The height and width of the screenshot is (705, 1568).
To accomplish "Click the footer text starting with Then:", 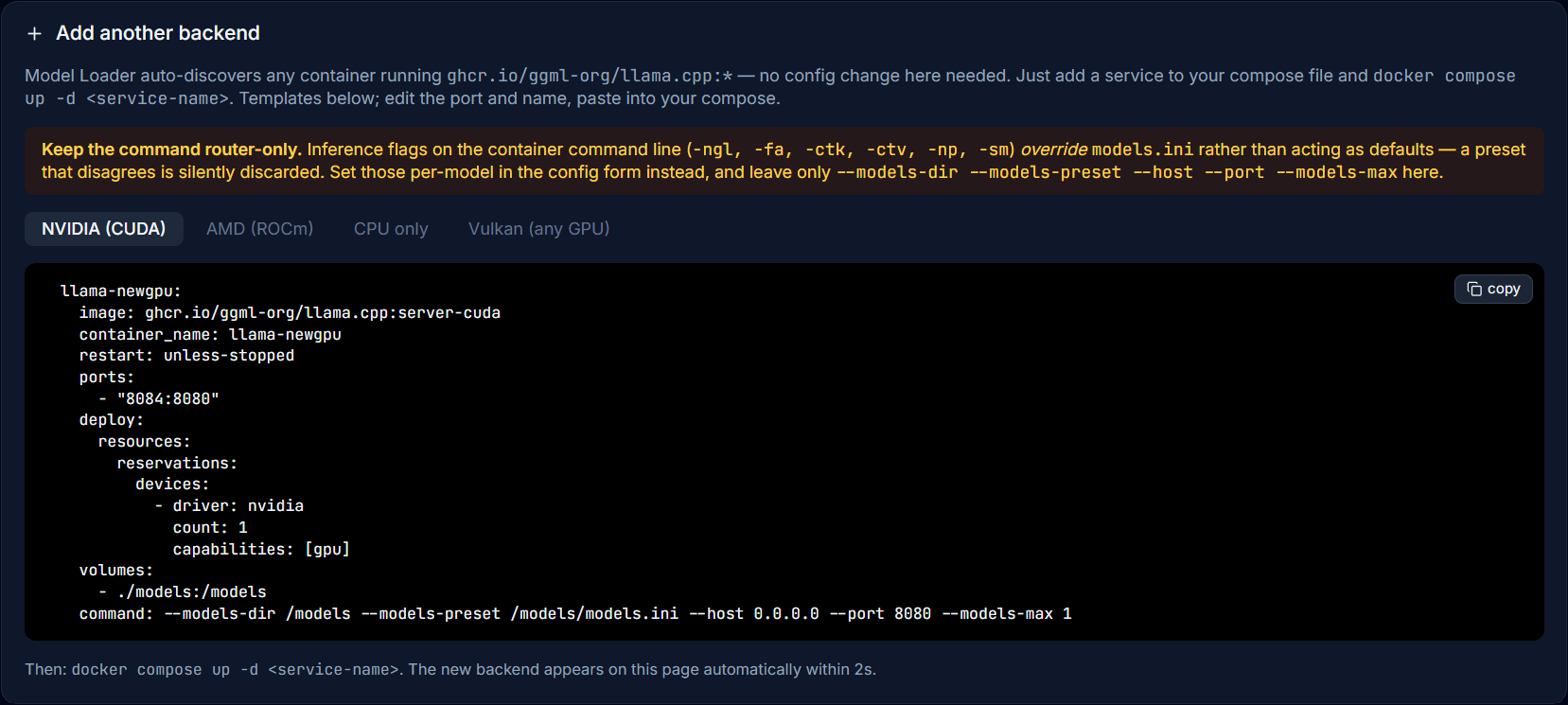I will 450,670.
